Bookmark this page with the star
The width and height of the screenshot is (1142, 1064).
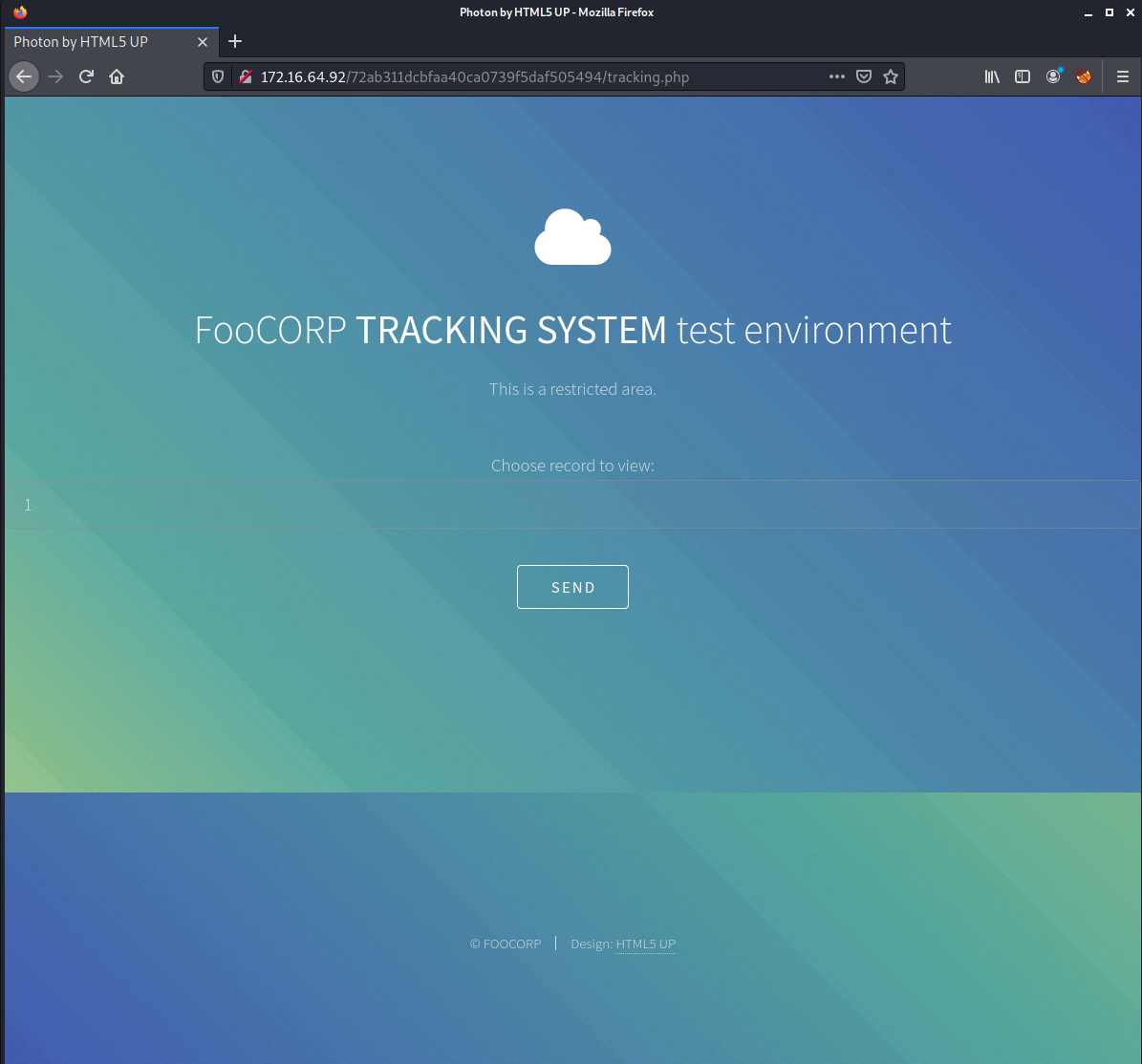(x=891, y=76)
